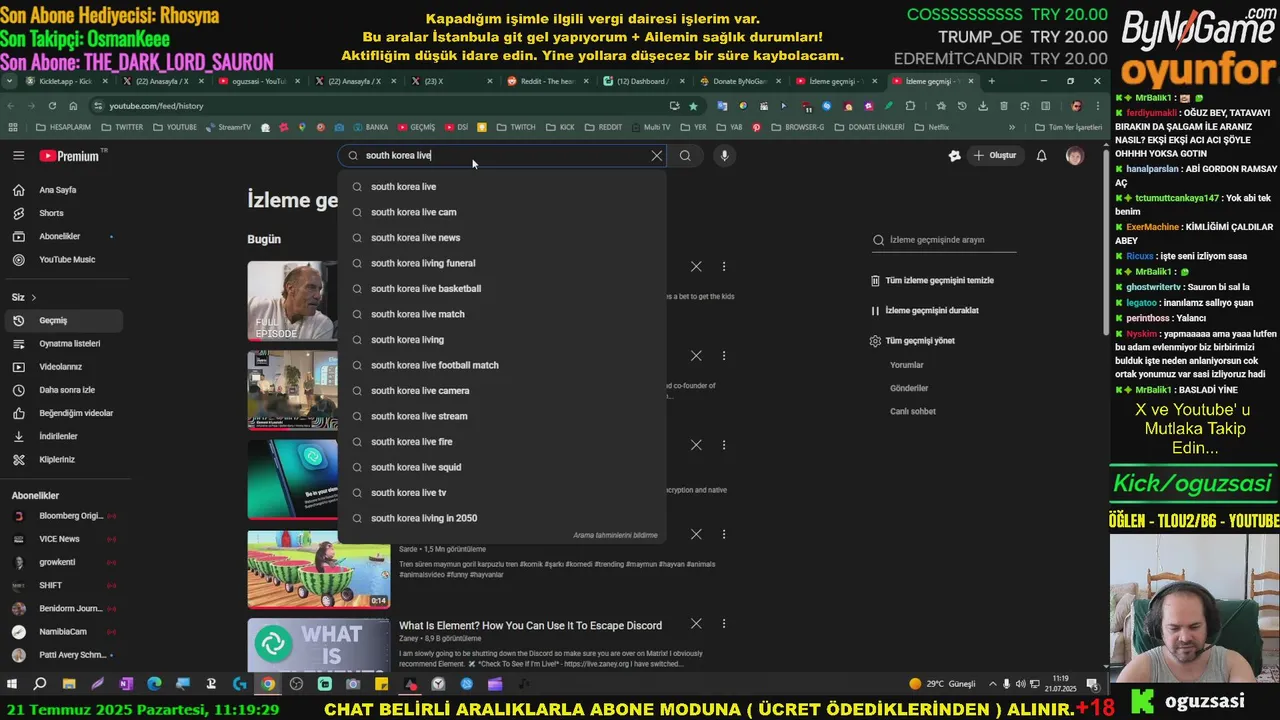Remove the FULL EPISODE video from history

pyautogui.click(x=696, y=267)
